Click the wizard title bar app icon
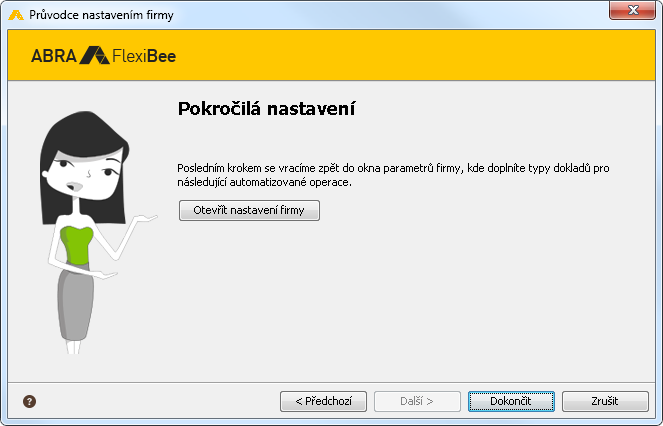The width and height of the screenshot is (663, 426). 16,15
